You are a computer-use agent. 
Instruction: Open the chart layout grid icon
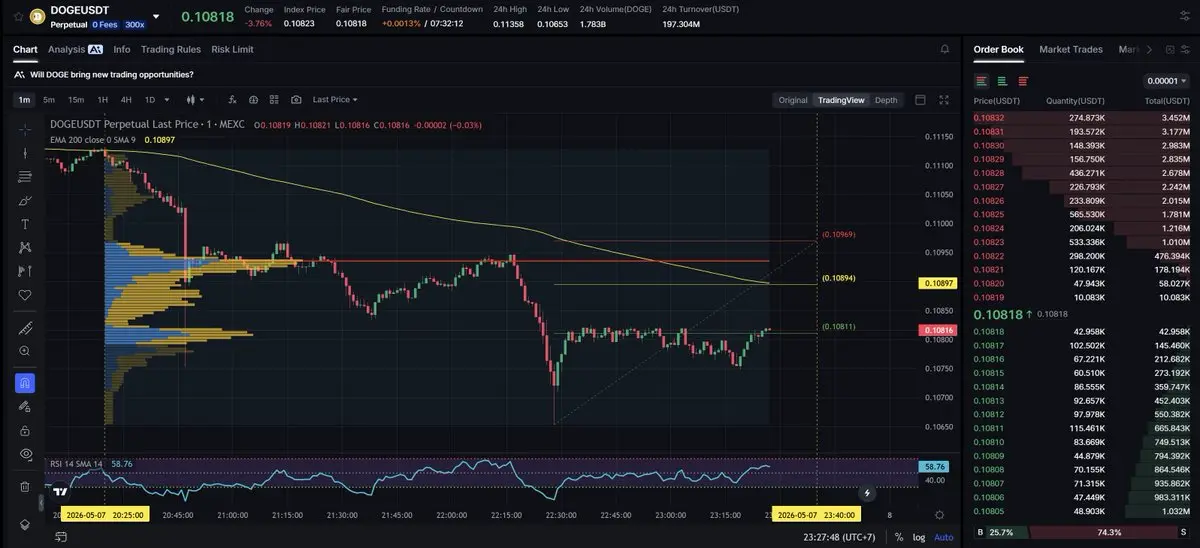pos(275,100)
